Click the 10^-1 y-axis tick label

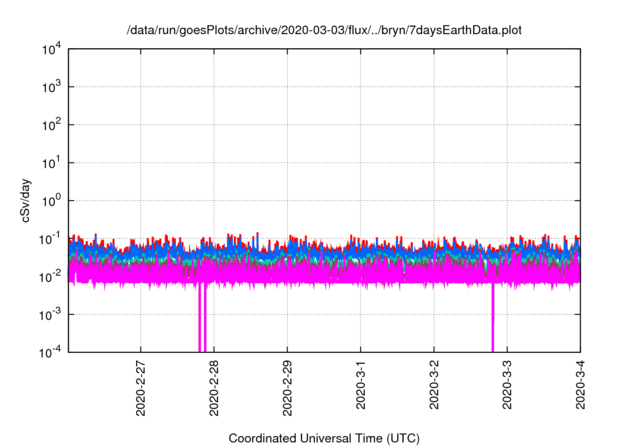(51, 239)
